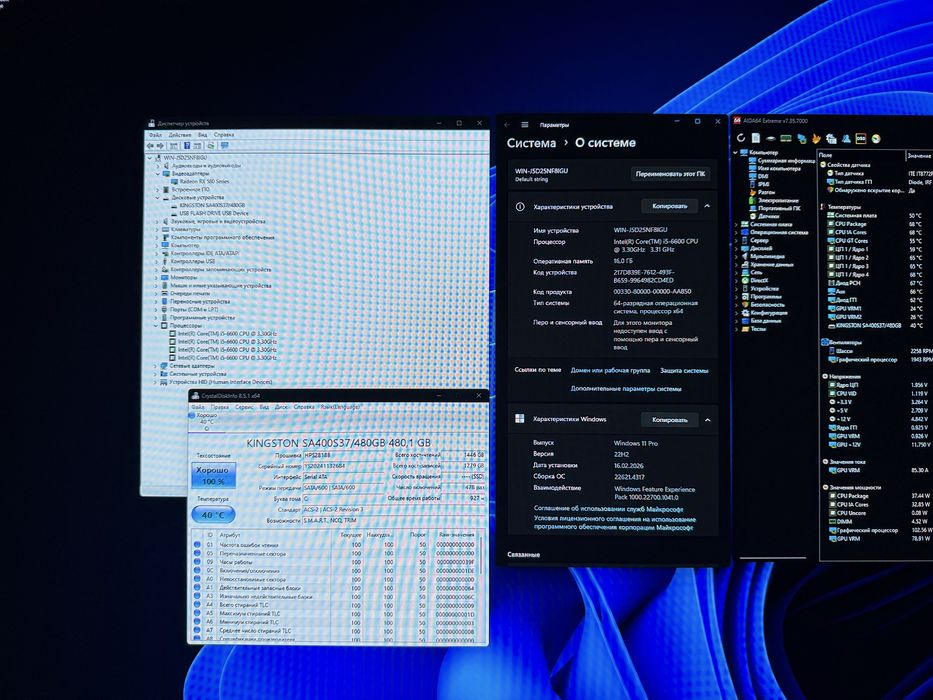Image resolution: width=933 pixels, height=700 pixels.
Task: Open the Сервис menu in CrystalDiskInfo
Action: point(244,407)
